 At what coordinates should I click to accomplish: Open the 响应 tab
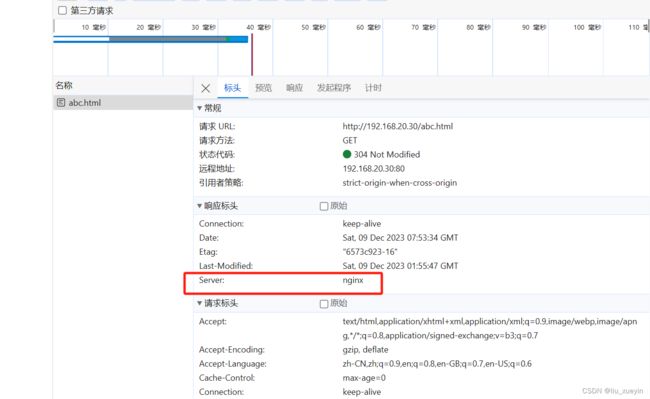pyautogui.click(x=294, y=88)
